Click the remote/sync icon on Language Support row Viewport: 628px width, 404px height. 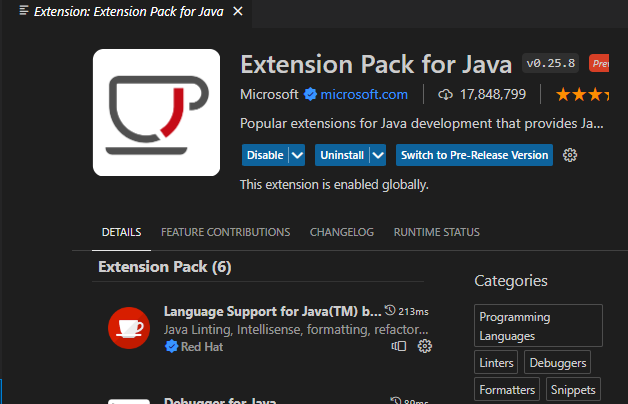pos(399,346)
